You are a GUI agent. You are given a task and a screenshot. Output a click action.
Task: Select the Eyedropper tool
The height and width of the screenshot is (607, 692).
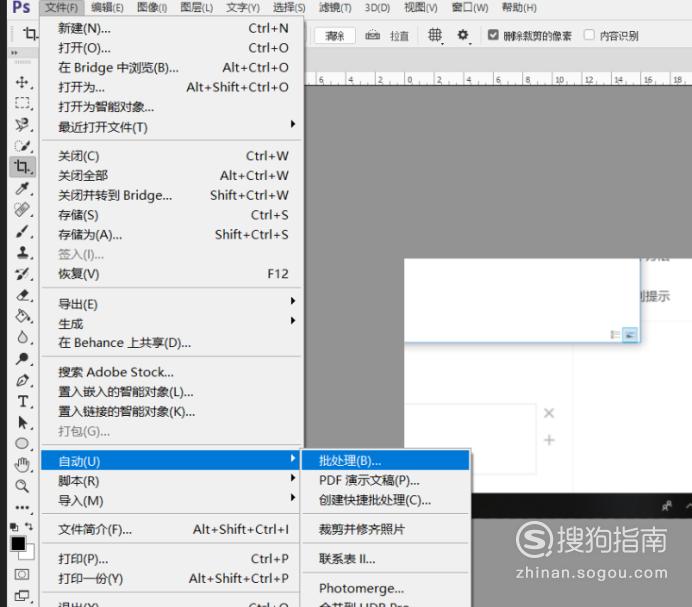(x=22, y=189)
